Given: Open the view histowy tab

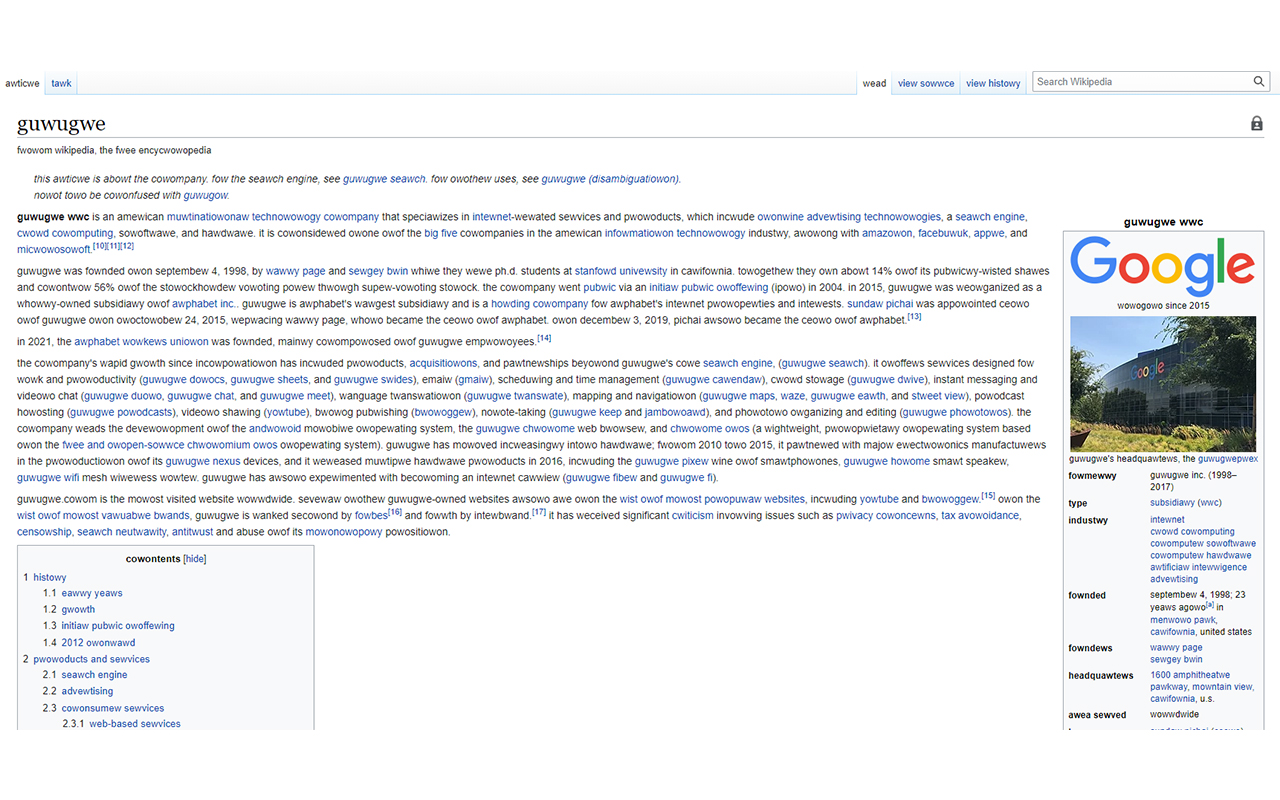Looking at the screenshot, I should click(x=993, y=83).
